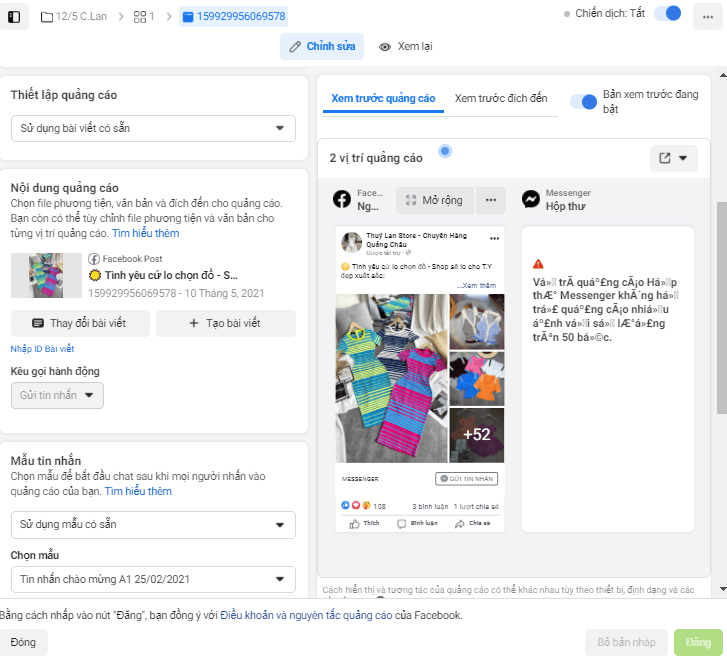Toggle the Bản xem trước preview switch
Image resolution: width=727 pixels, height=665 pixels.
tap(583, 102)
